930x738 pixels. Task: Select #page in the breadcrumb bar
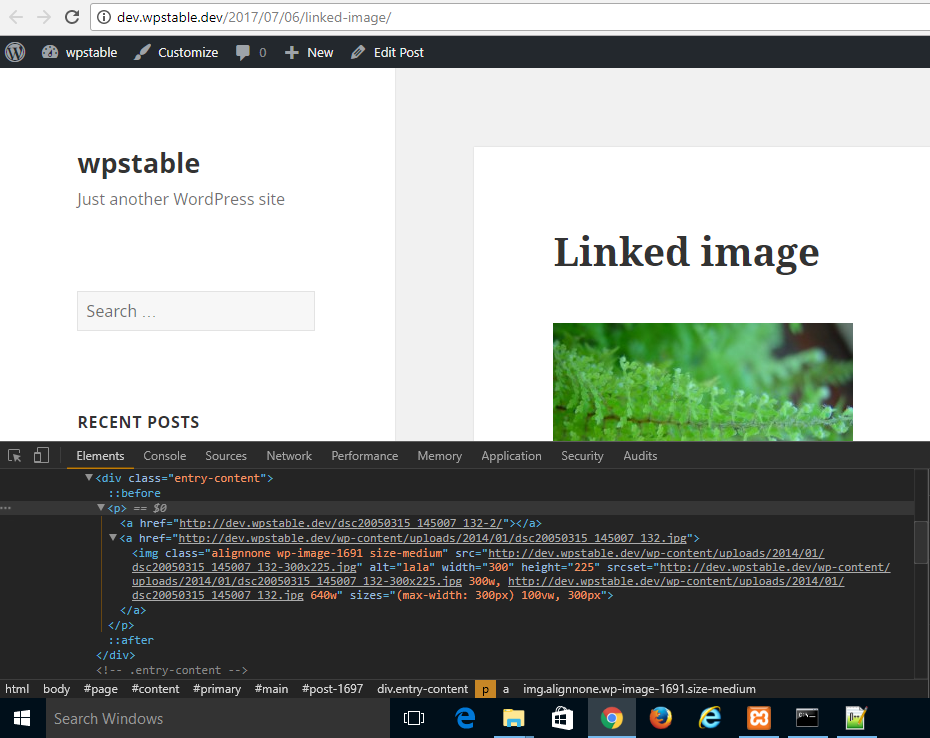(x=101, y=689)
